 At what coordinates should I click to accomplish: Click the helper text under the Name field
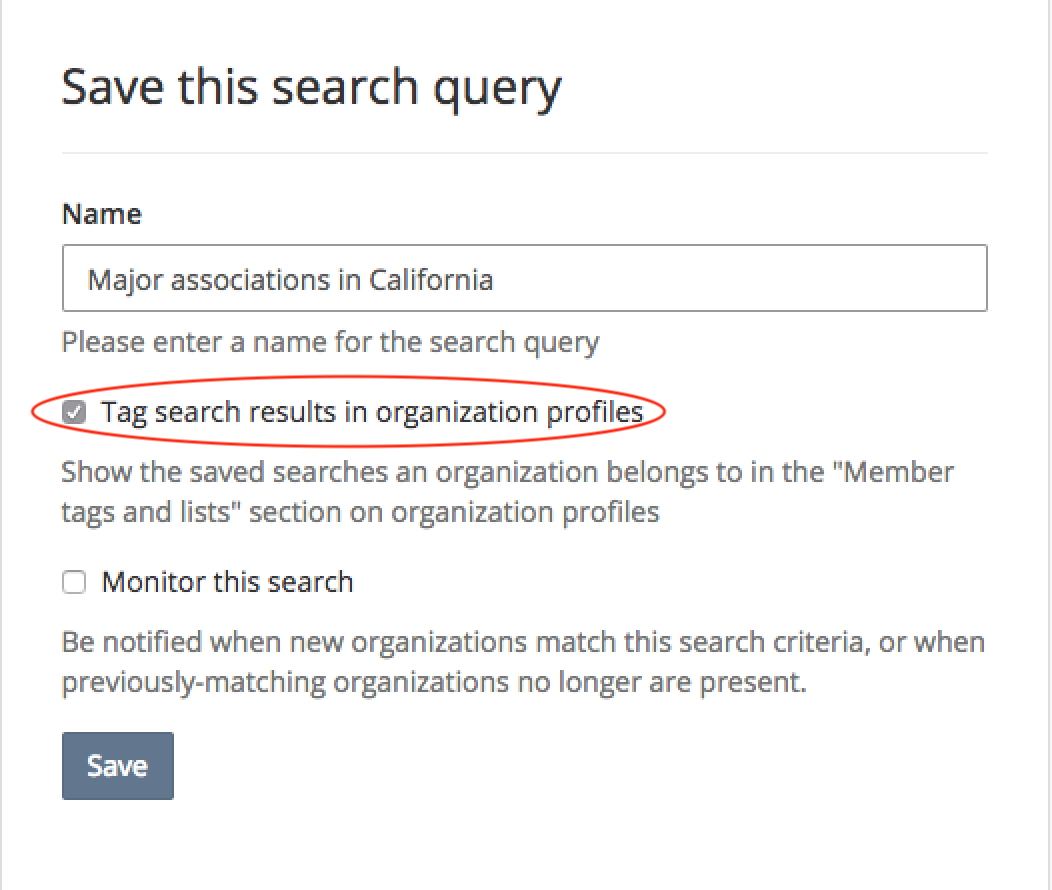pos(330,341)
